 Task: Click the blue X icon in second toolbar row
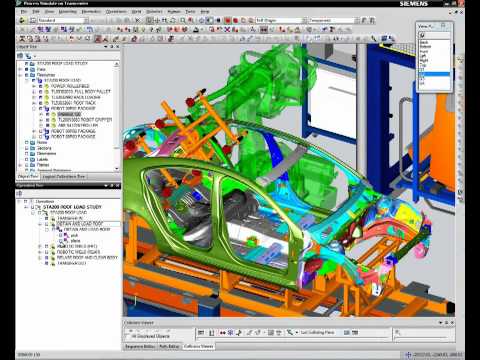click(227, 30)
